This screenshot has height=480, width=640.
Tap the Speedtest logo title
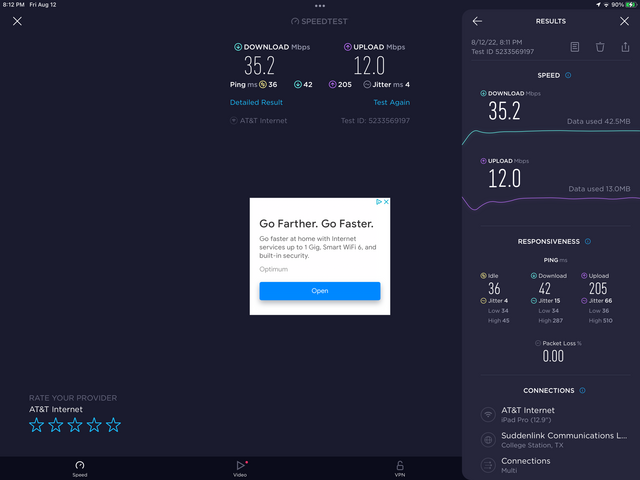[319, 21]
